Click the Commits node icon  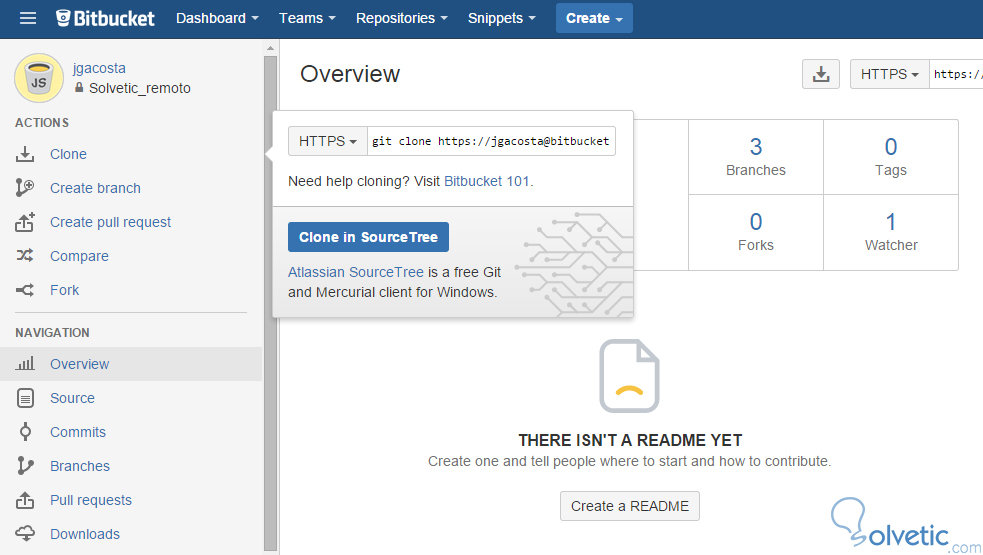pyautogui.click(x=25, y=431)
